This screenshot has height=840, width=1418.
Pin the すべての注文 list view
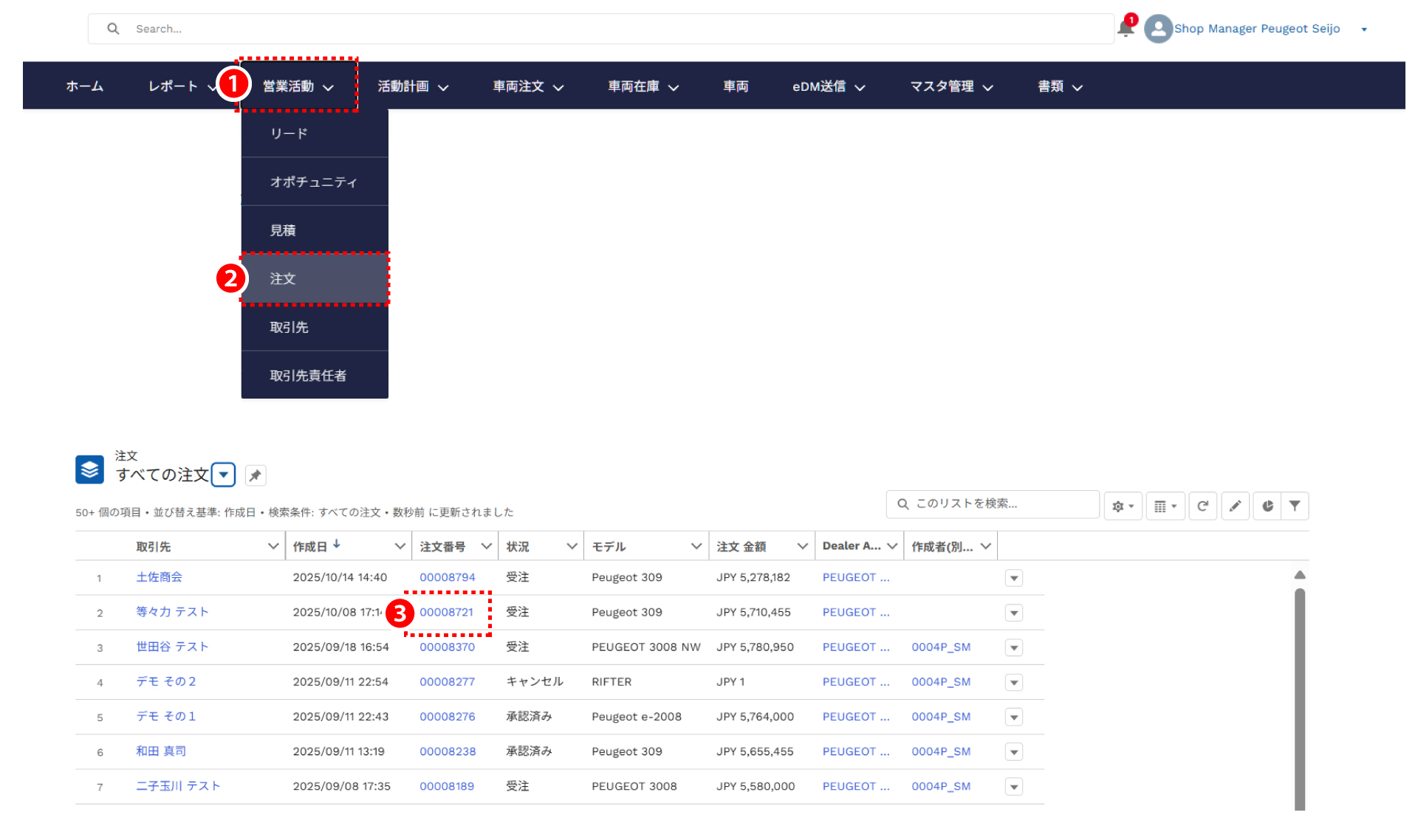pos(255,475)
